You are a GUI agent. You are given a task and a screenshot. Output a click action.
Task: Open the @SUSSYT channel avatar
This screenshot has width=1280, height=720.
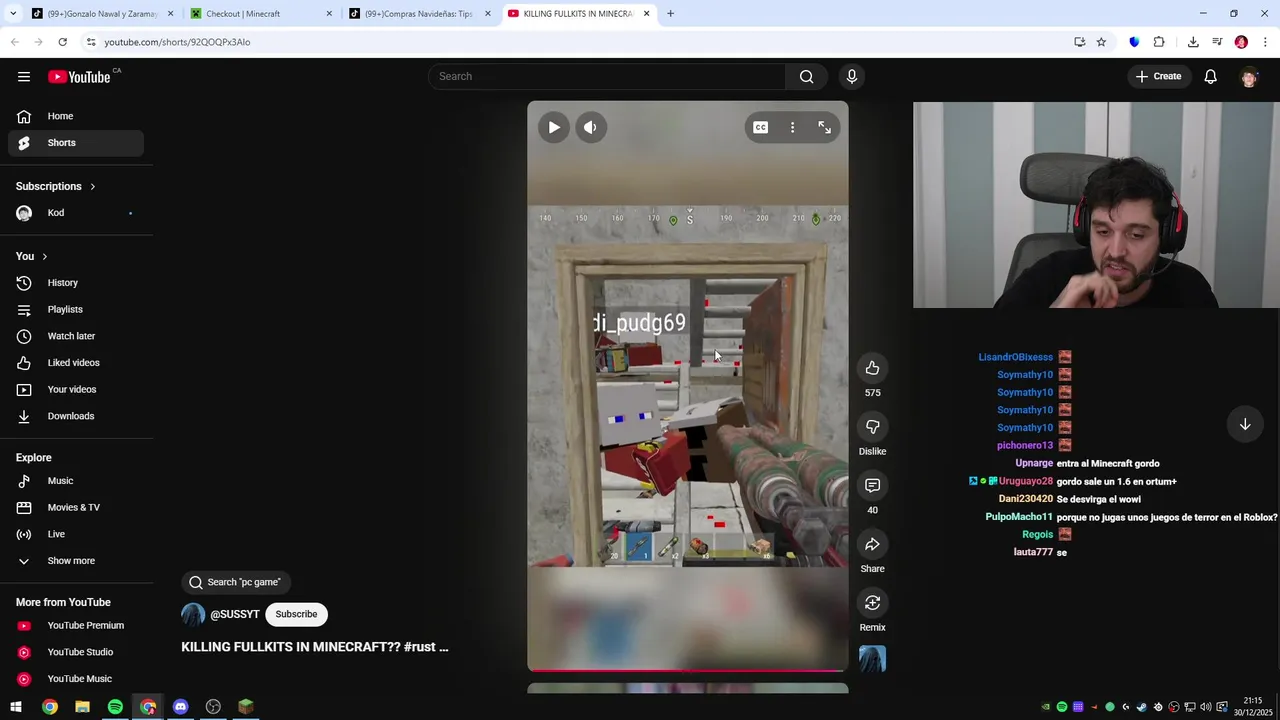click(193, 614)
